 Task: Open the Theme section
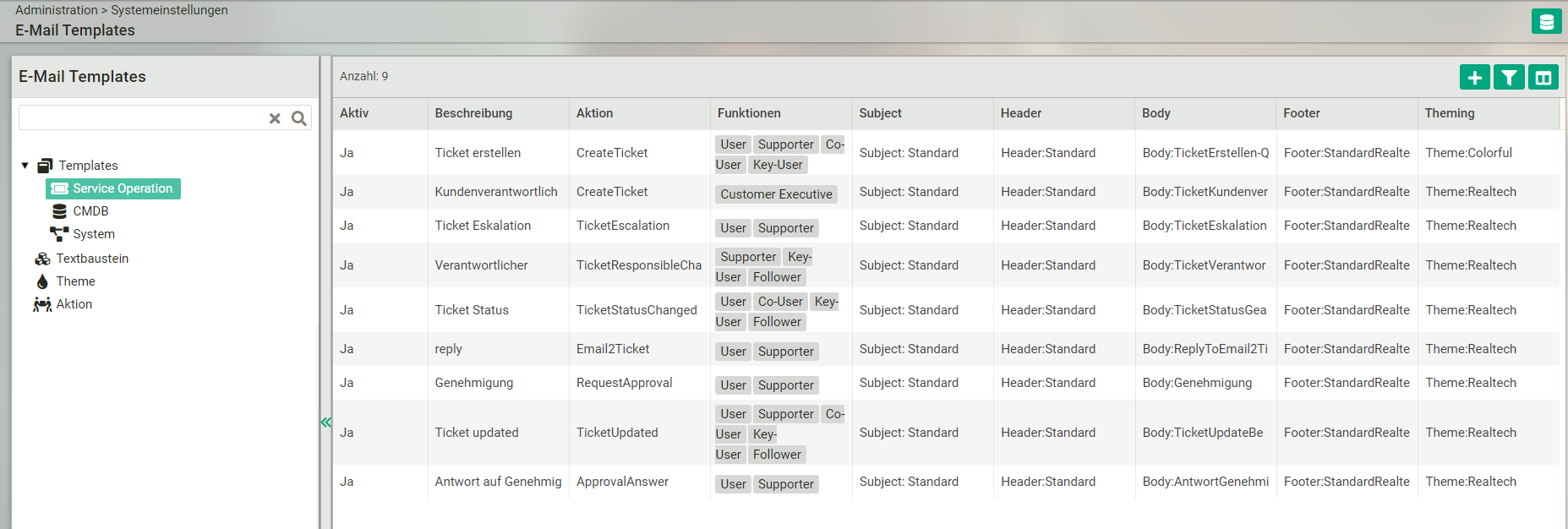[x=75, y=281]
